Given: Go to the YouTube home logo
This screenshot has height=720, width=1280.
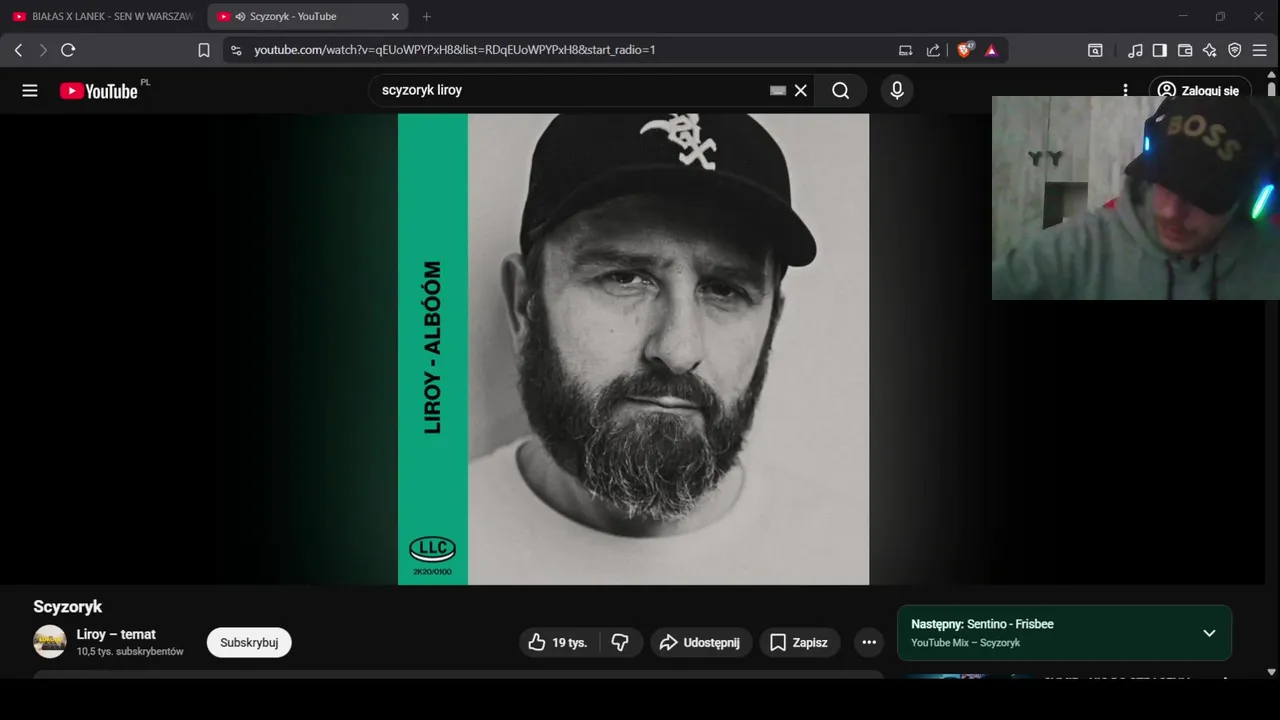Looking at the screenshot, I should (x=99, y=91).
